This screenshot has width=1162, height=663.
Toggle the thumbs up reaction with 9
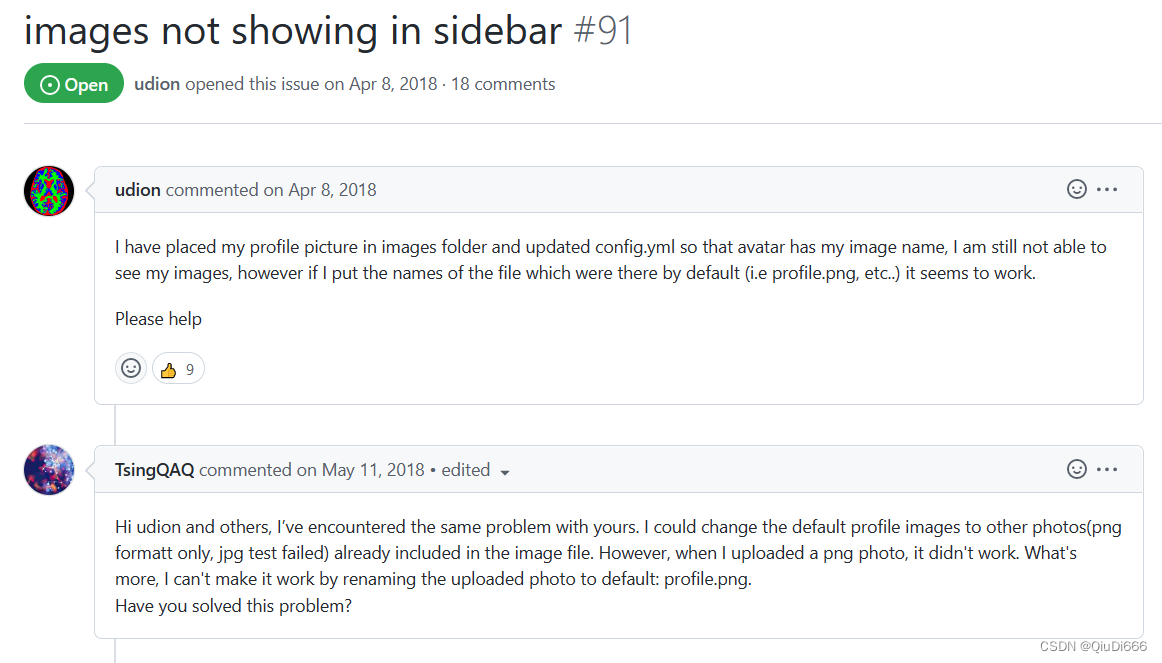(x=179, y=369)
